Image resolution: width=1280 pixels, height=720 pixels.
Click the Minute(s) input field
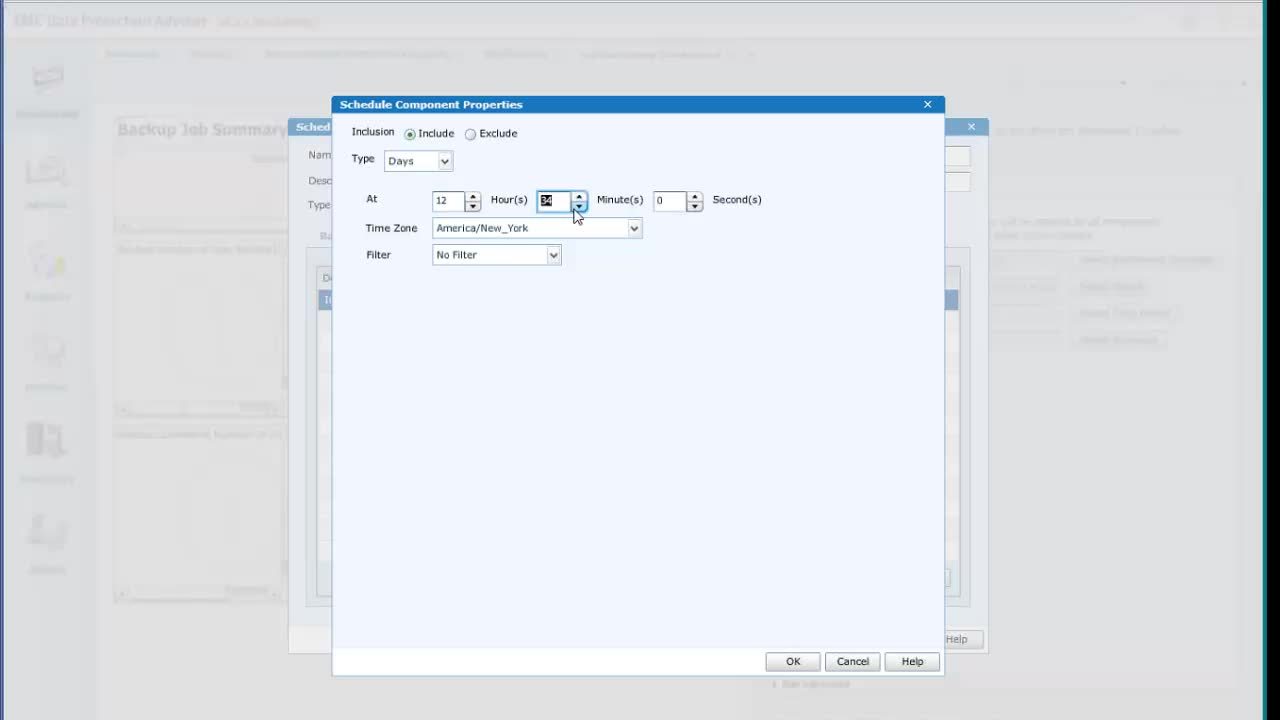554,201
